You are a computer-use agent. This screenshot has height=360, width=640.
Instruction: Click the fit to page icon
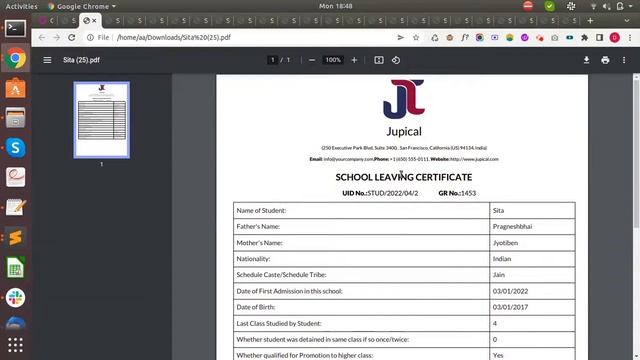[x=379, y=60]
